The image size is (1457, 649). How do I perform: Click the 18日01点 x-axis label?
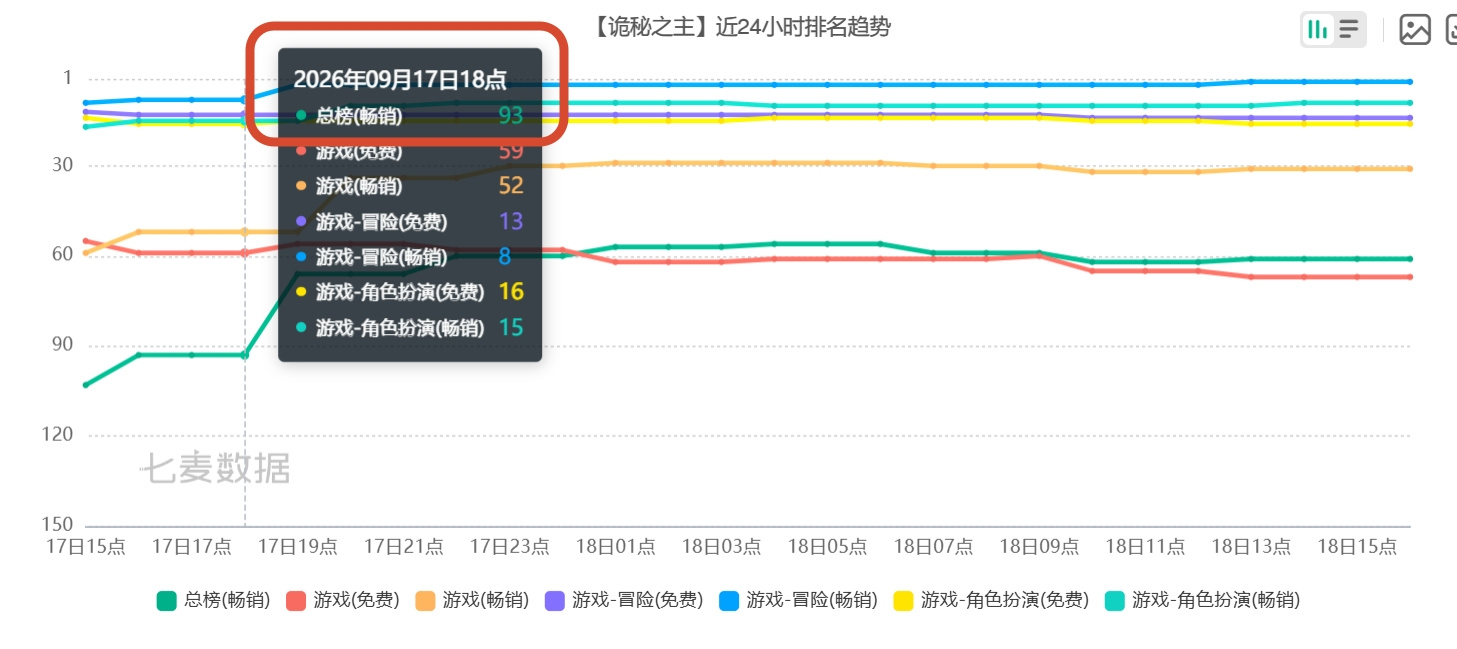[x=616, y=547]
